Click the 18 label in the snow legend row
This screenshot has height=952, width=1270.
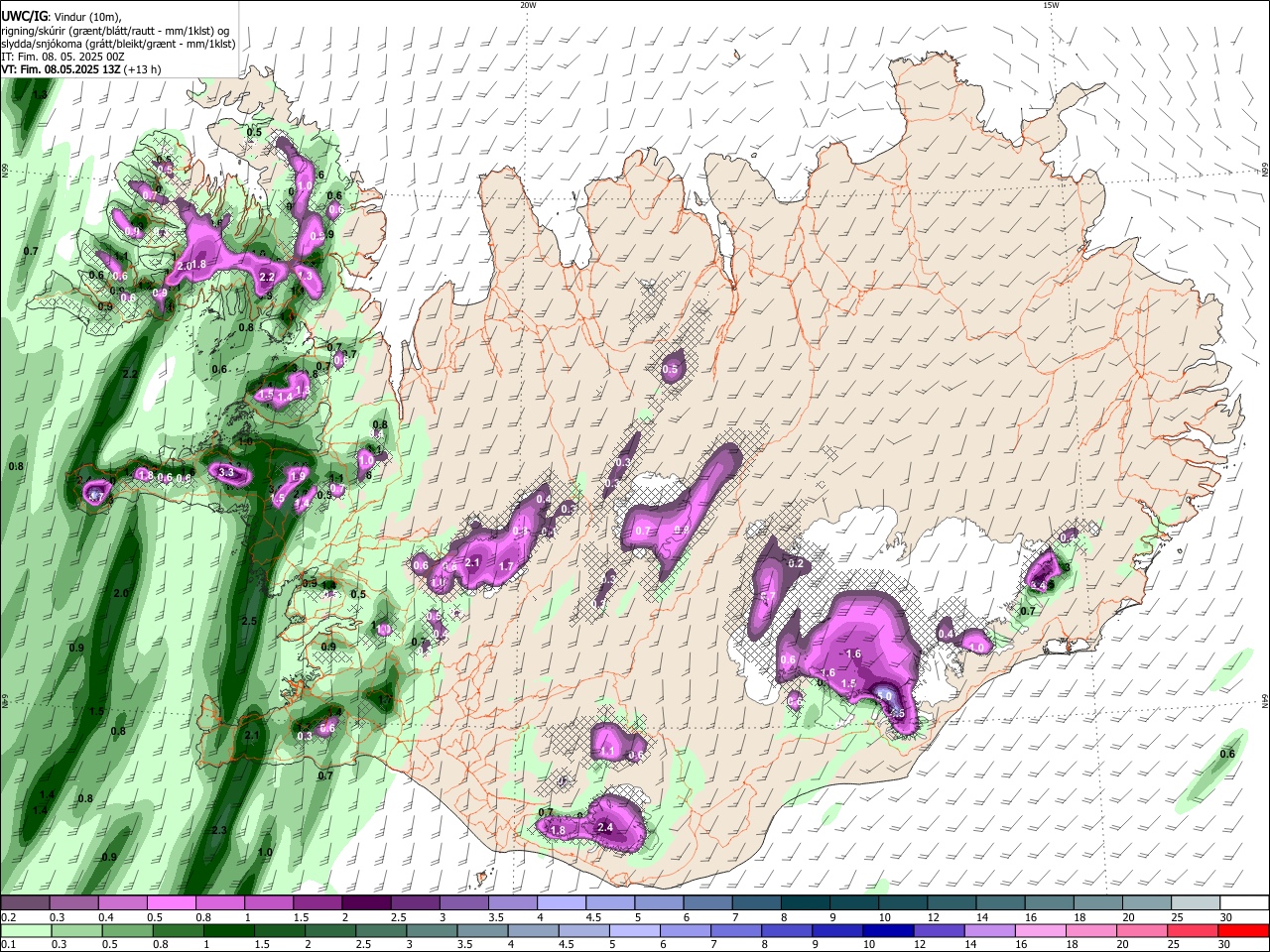click(x=1080, y=917)
